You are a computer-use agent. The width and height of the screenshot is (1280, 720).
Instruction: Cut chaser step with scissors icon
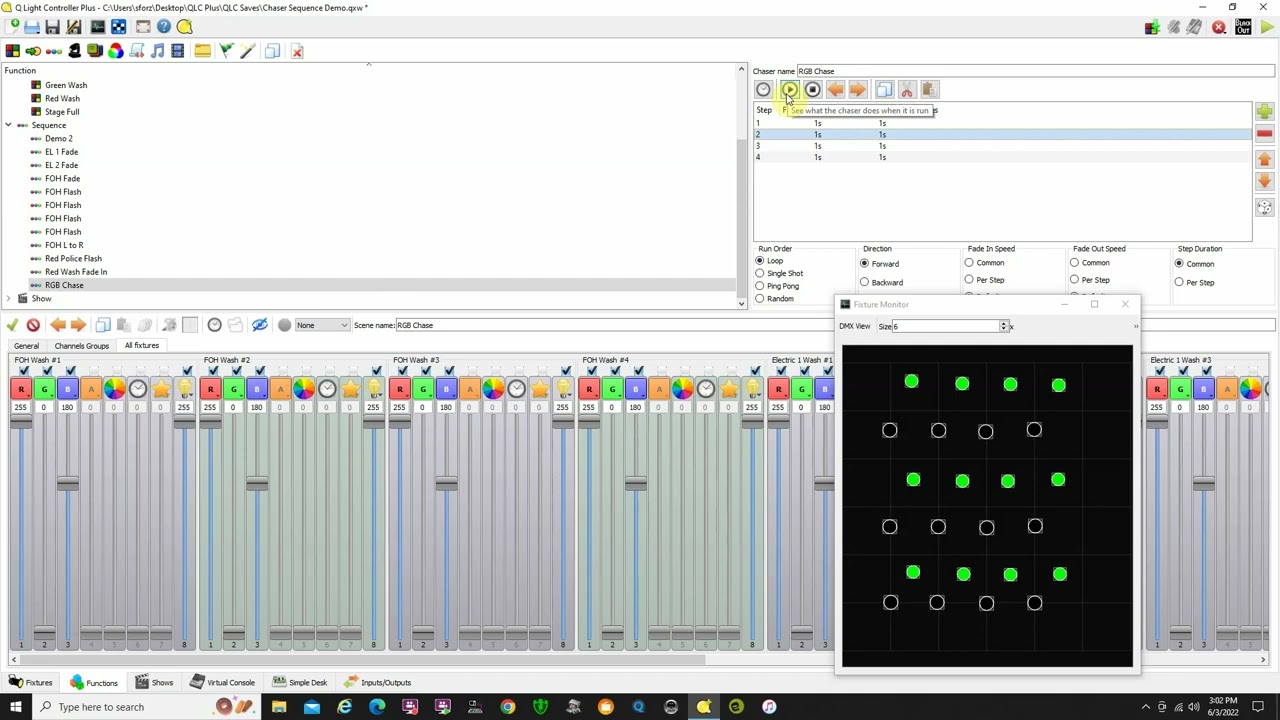coord(907,90)
